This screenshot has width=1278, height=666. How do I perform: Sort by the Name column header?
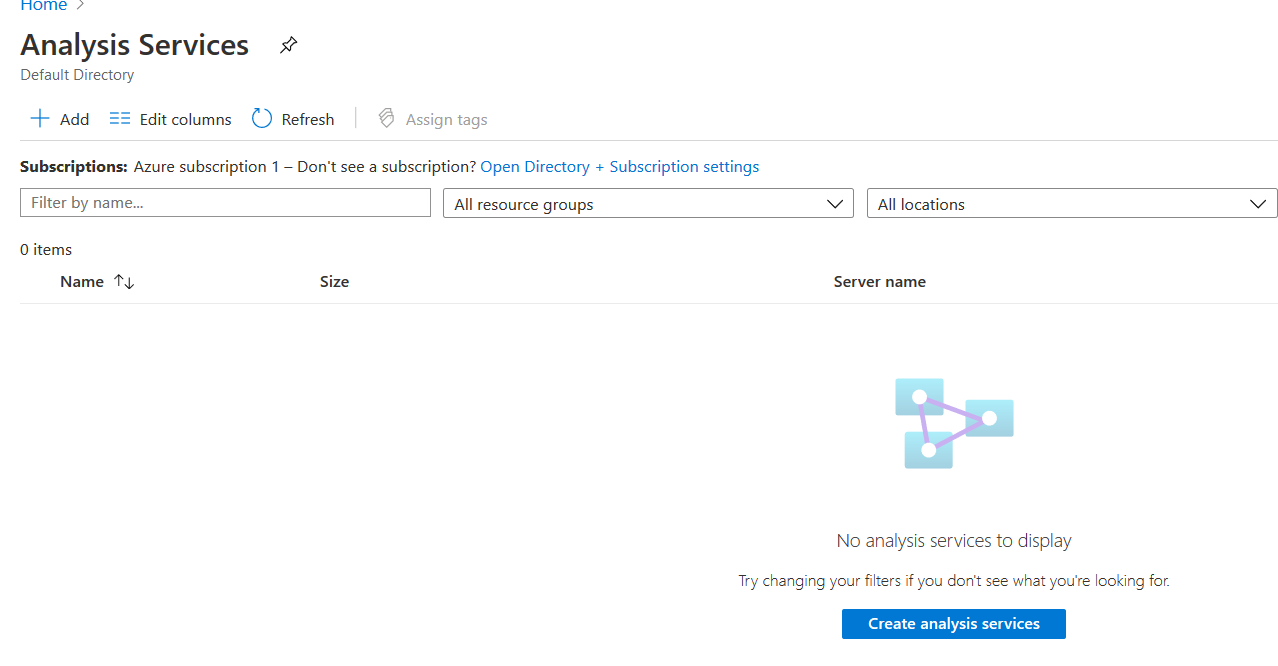pyautogui.click(x=82, y=282)
